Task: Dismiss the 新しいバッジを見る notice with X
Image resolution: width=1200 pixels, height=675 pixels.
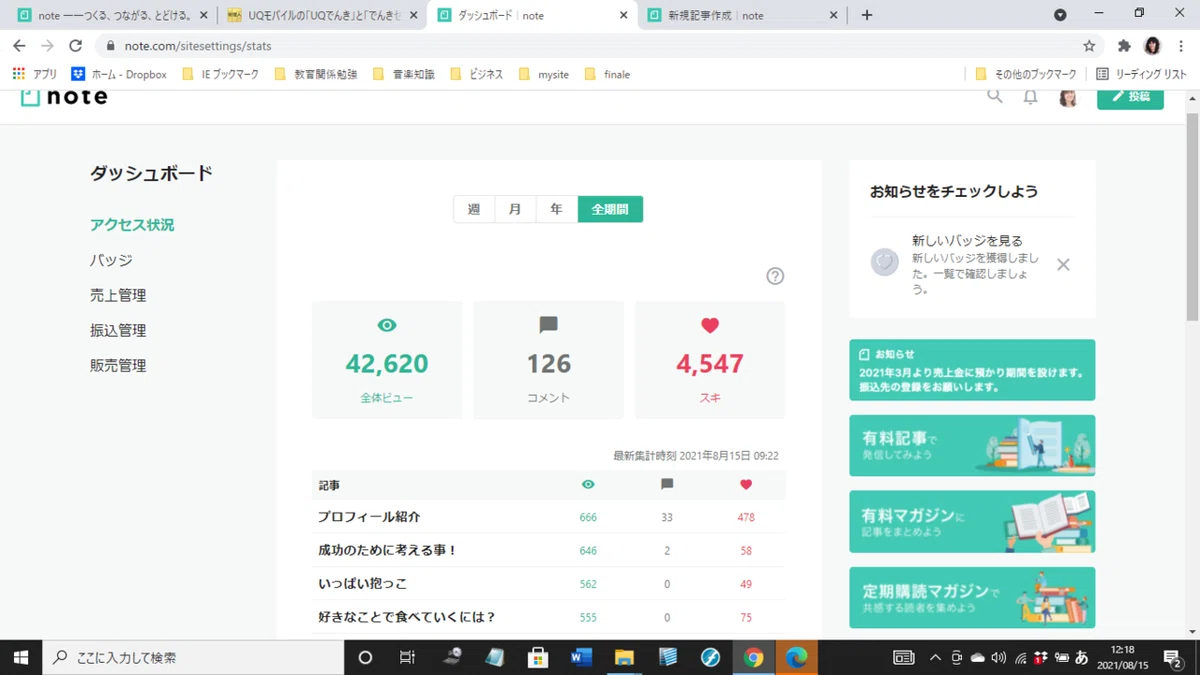Action: pyautogui.click(x=1063, y=265)
